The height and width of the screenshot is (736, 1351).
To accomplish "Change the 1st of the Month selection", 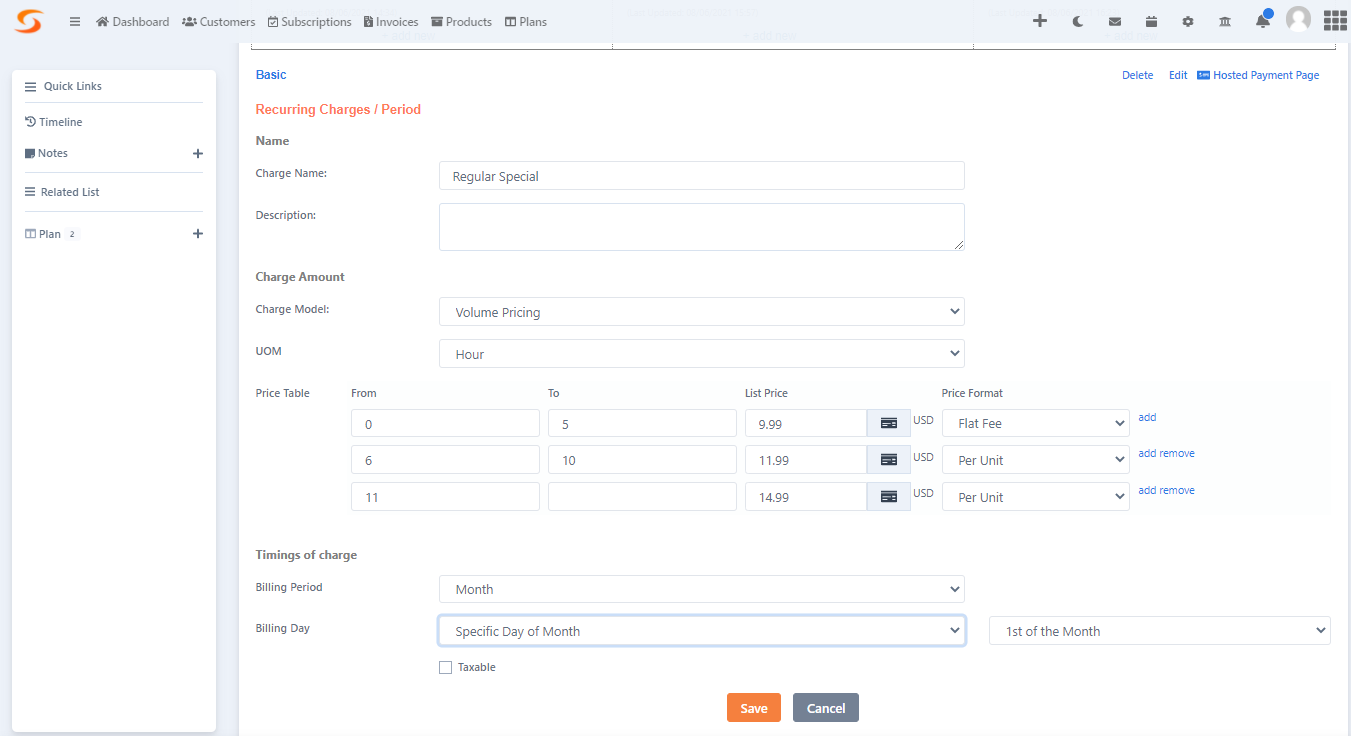I will pos(1159,630).
